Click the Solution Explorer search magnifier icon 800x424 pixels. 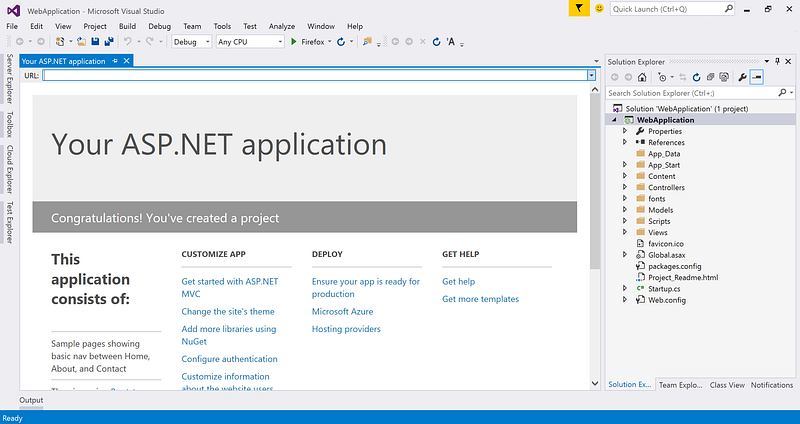pyautogui.click(x=782, y=93)
